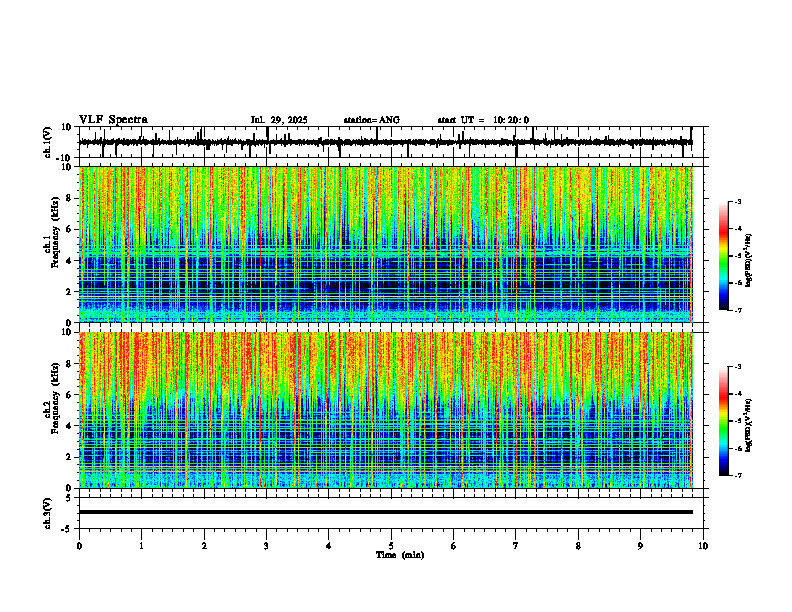Click the thick black ch.3 voltage trace
Image resolution: width=792 pixels, height=612 pixels.
(x=386, y=512)
